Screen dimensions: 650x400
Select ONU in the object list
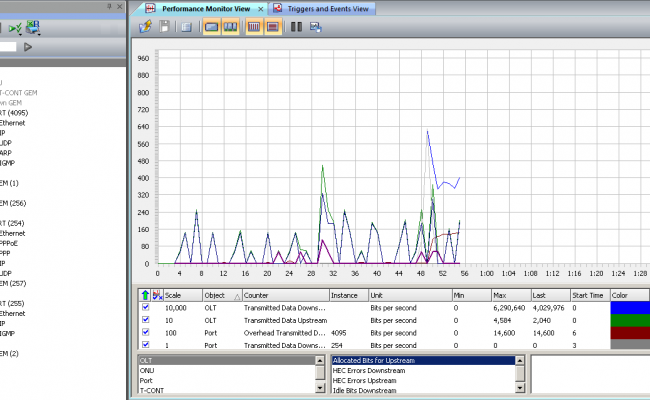(x=147, y=369)
